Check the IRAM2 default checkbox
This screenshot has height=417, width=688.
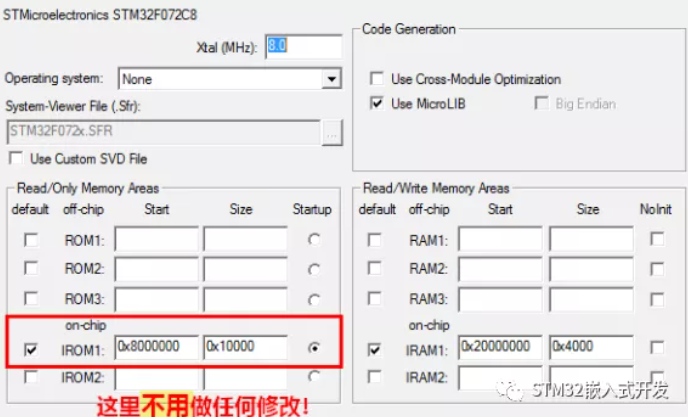374,377
